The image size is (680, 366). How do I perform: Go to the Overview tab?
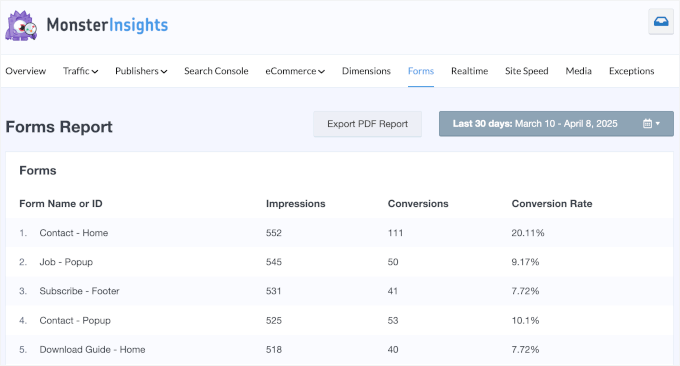coord(26,71)
